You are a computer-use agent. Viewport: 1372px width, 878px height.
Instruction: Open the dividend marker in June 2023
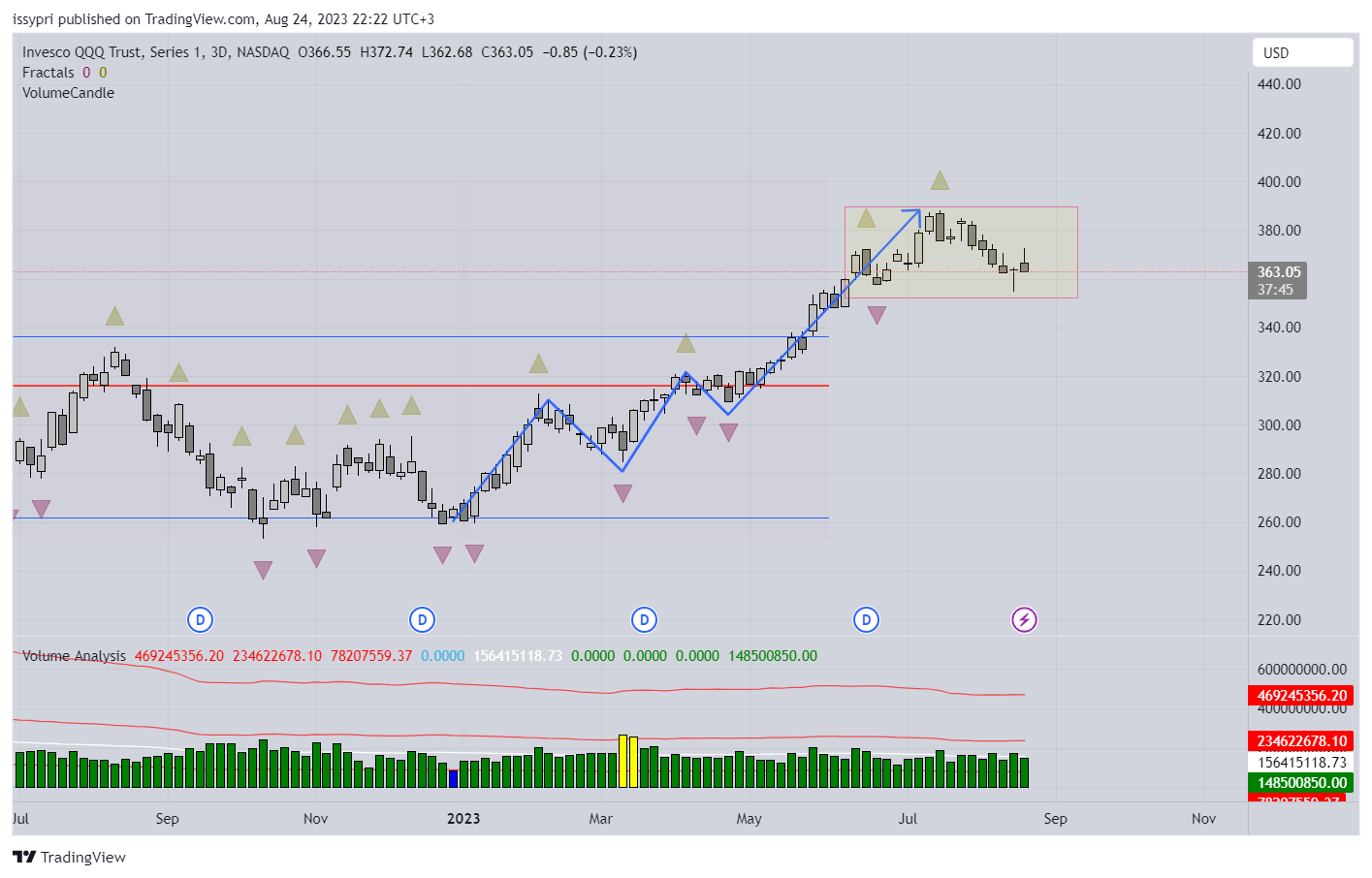[x=866, y=619]
